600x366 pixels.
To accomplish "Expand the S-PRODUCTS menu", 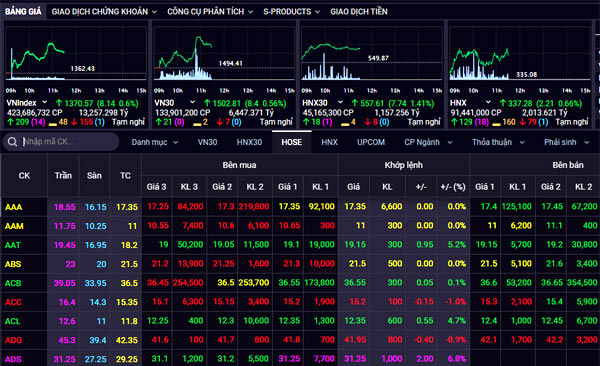I will click(x=291, y=12).
